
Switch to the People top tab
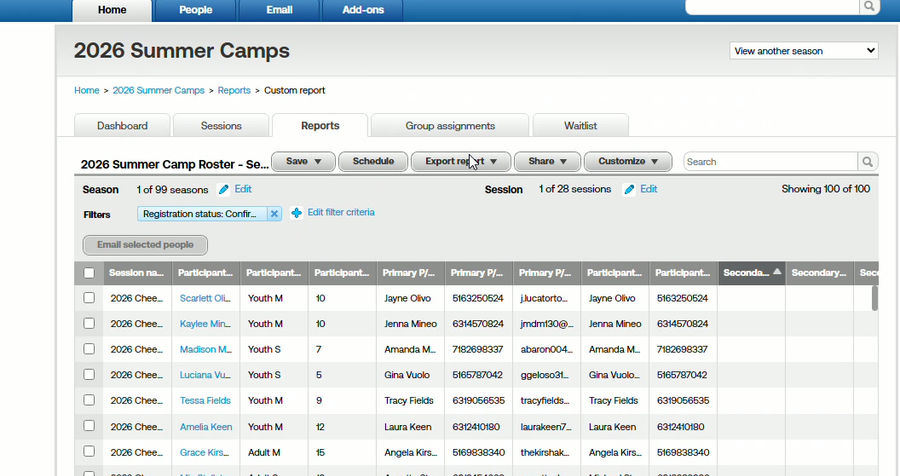coord(196,10)
